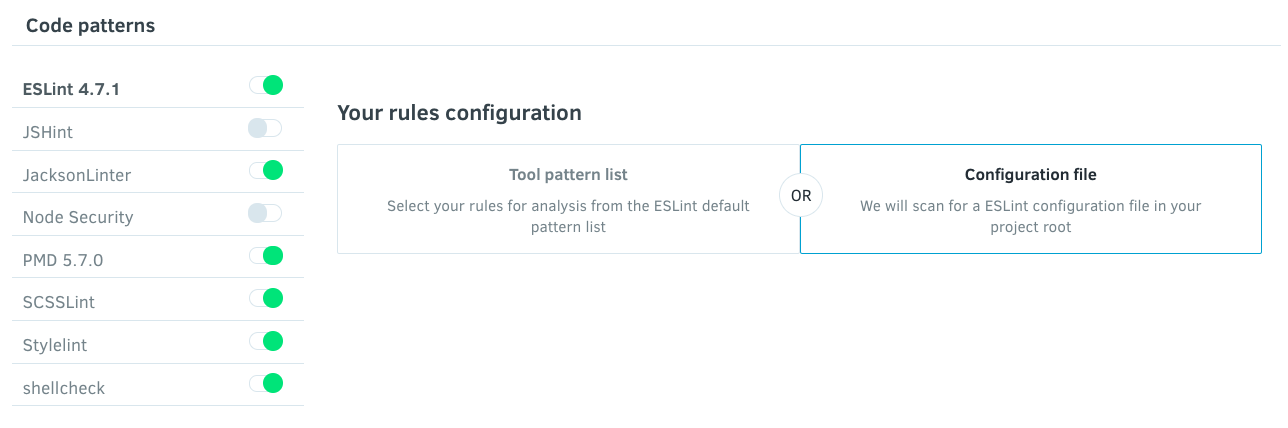Turn off the JacksonLinter switch
This screenshot has height=428, width=1288.
(x=266, y=171)
